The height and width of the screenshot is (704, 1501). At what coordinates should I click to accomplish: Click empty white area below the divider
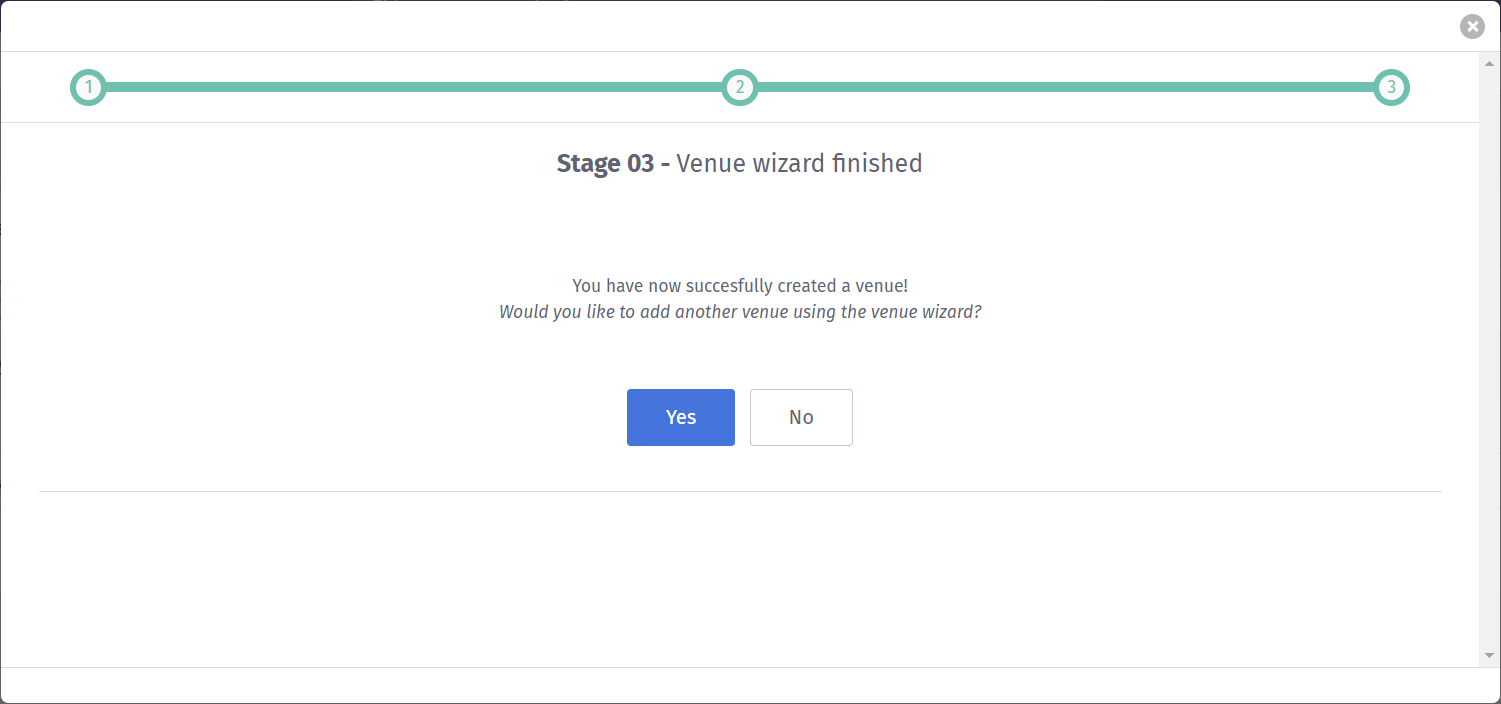[739, 578]
